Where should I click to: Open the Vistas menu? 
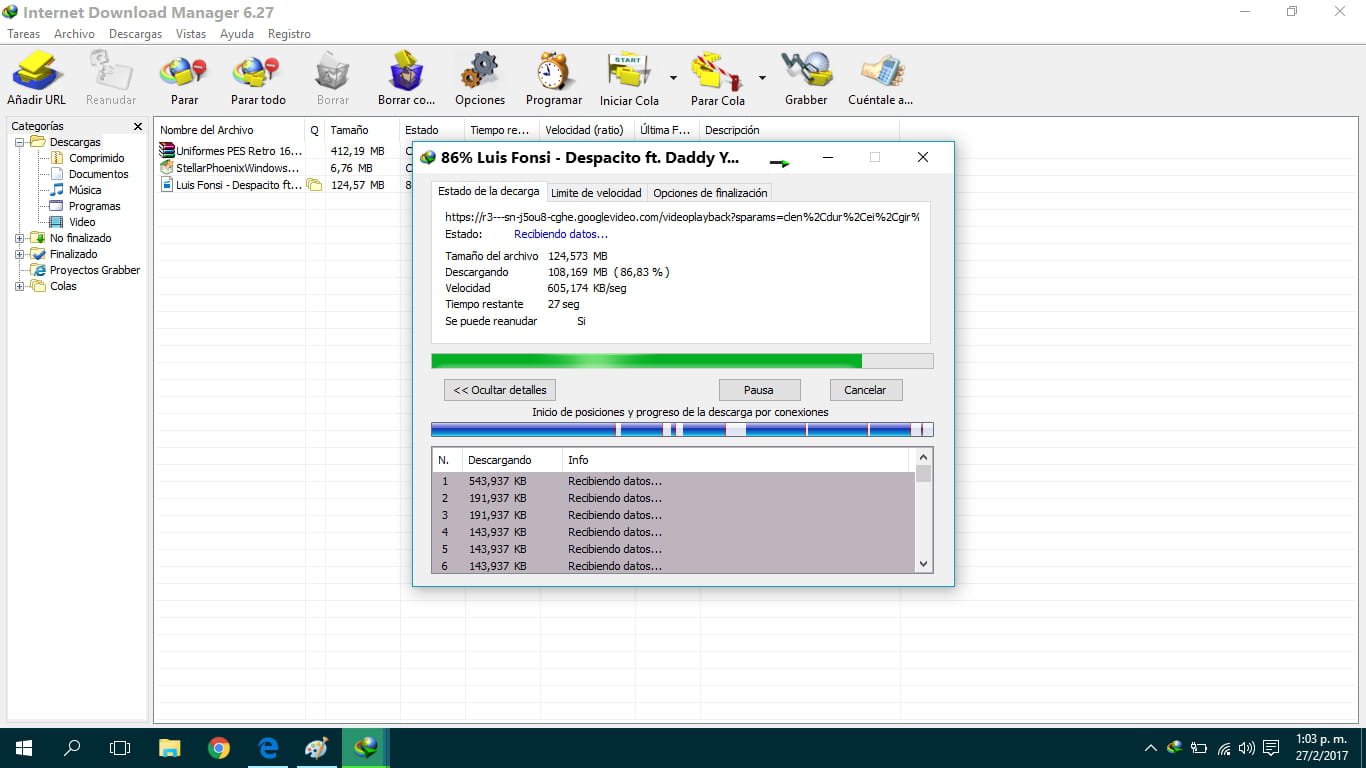point(190,34)
